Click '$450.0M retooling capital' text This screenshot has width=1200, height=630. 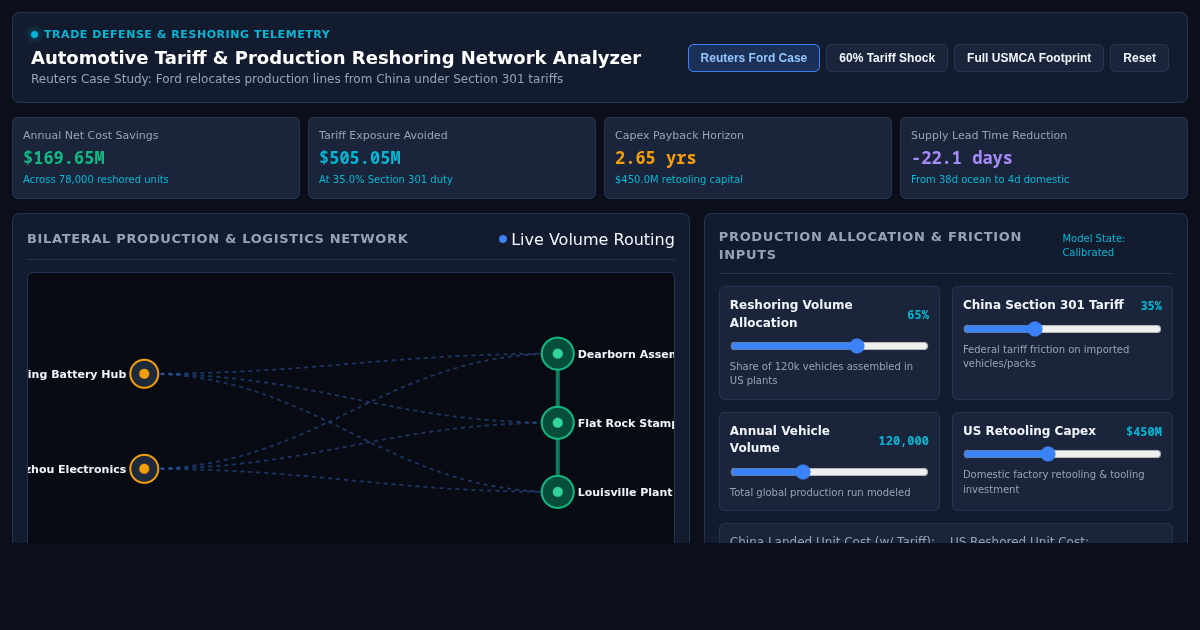click(679, 180)
